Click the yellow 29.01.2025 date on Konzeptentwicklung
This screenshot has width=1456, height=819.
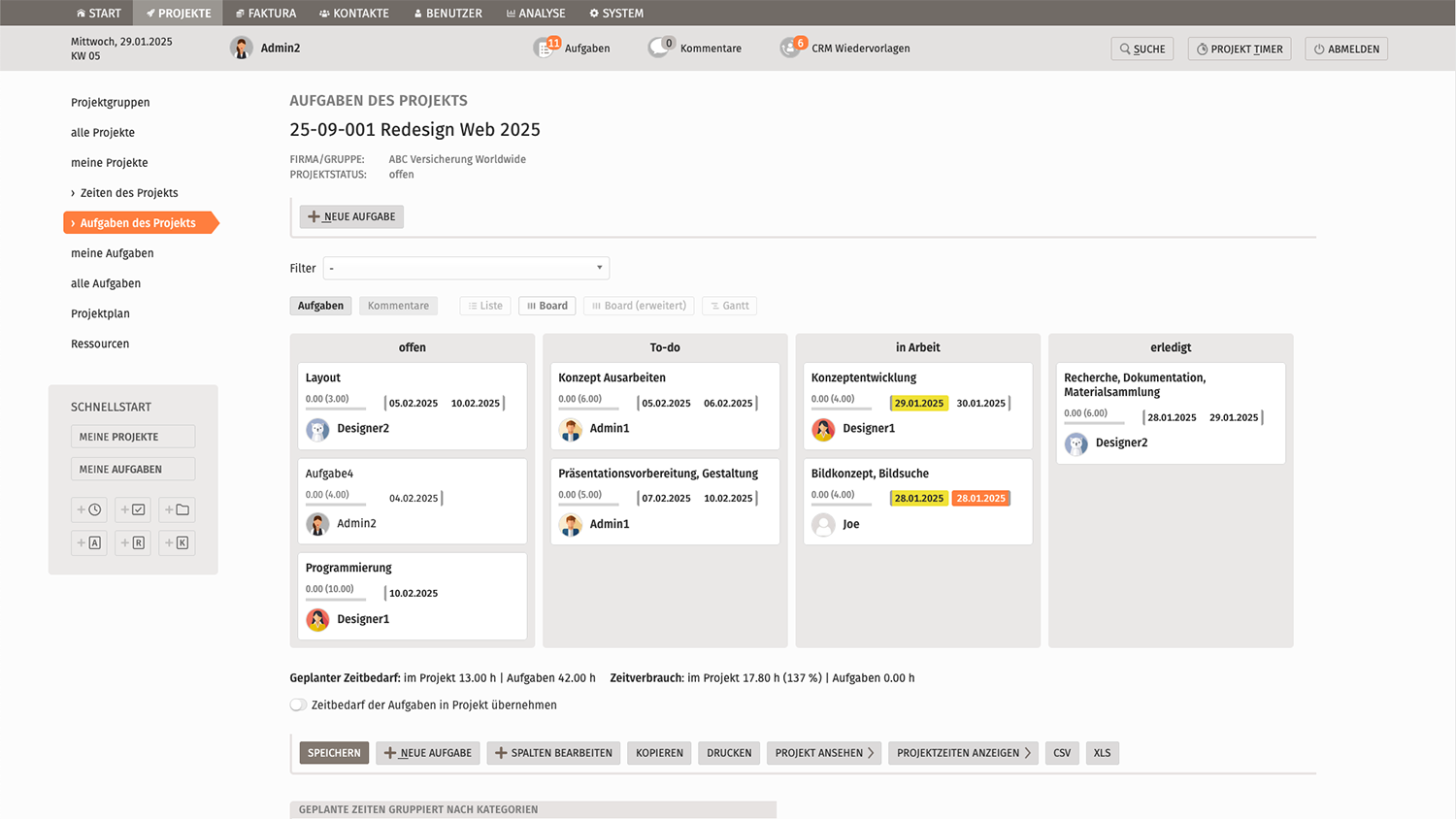(x=918, y=403)
